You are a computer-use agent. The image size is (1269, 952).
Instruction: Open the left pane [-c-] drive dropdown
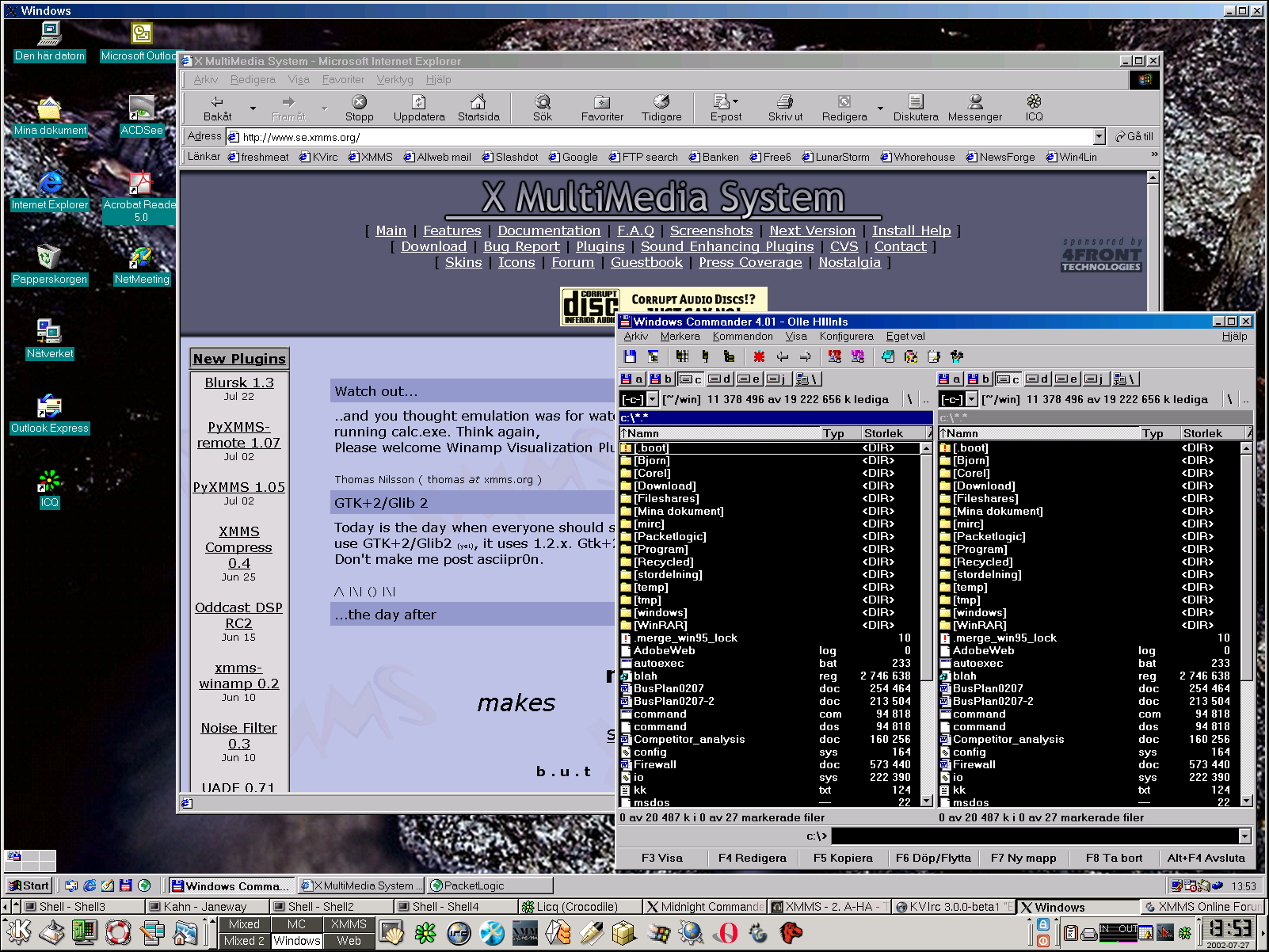coord(653,399)
